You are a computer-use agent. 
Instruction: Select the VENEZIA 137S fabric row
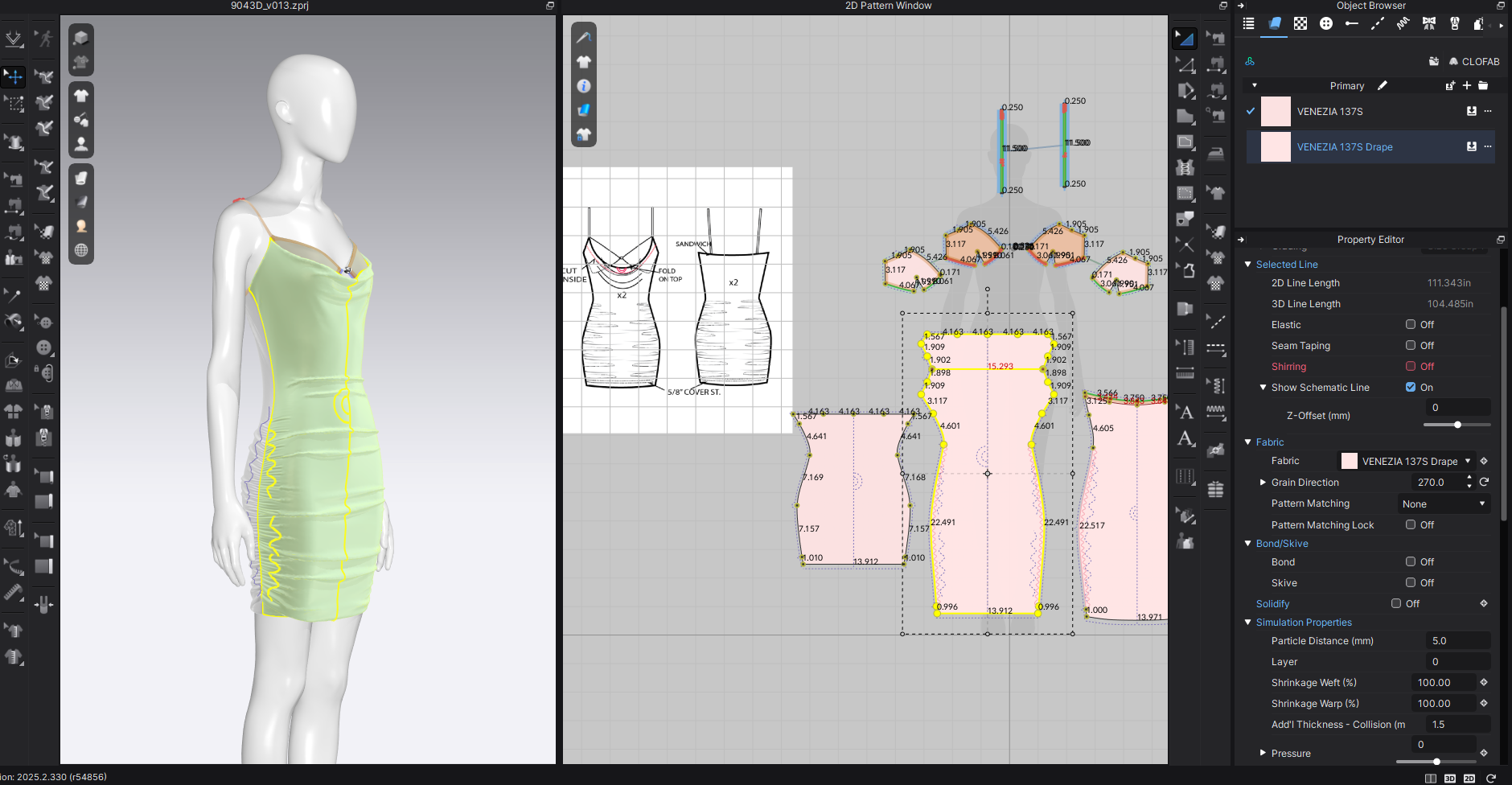pyautogui.click(x=1370, y=111)
